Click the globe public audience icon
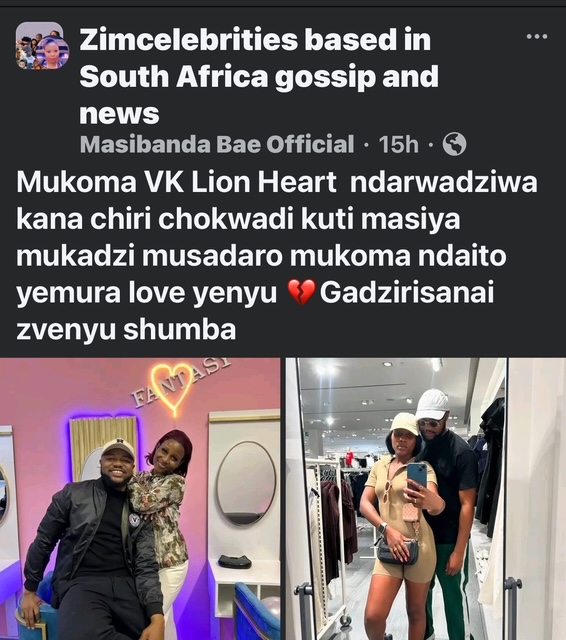The width and height of the screenshot is (566, 640). pos(454,144)
